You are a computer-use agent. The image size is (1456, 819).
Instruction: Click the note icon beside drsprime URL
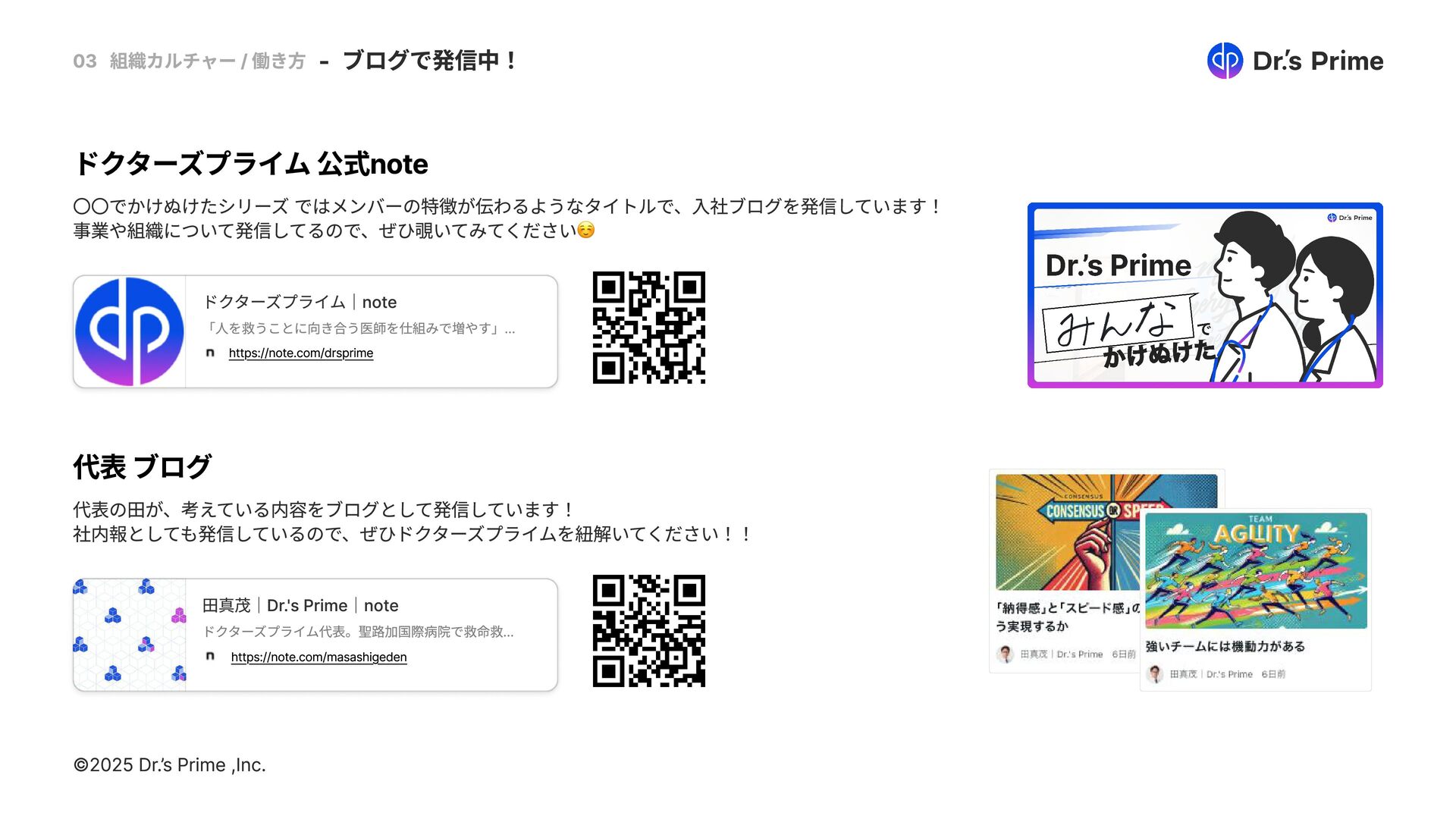pos(210,353)
